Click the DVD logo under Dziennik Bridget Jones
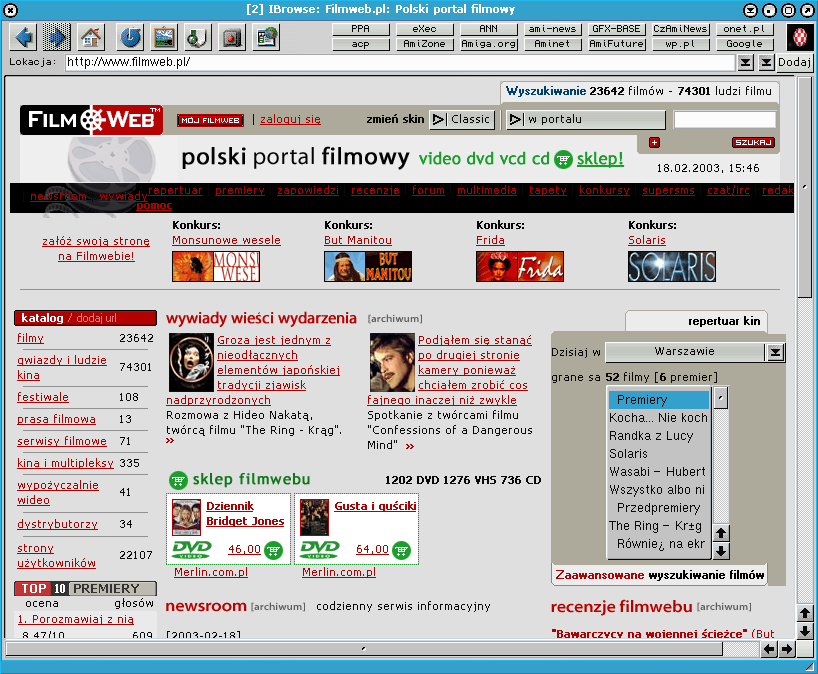 192,549
